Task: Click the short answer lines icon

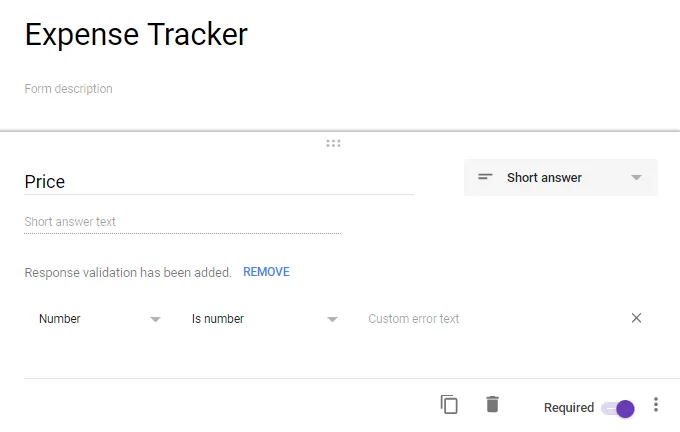Action: point(485,178)
